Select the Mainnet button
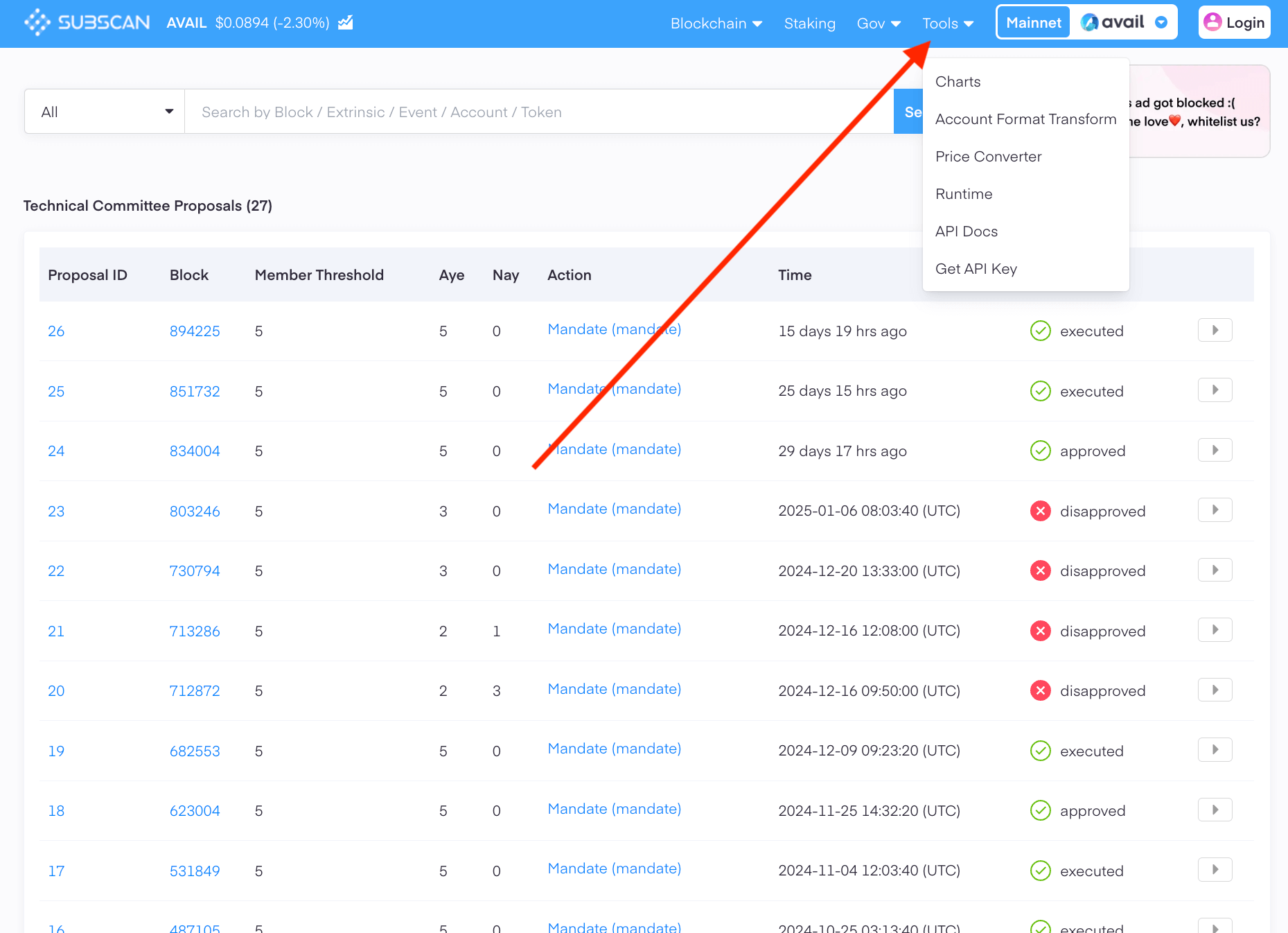The height and width of the screenshot is (933, 1288). click(1033, 23)
